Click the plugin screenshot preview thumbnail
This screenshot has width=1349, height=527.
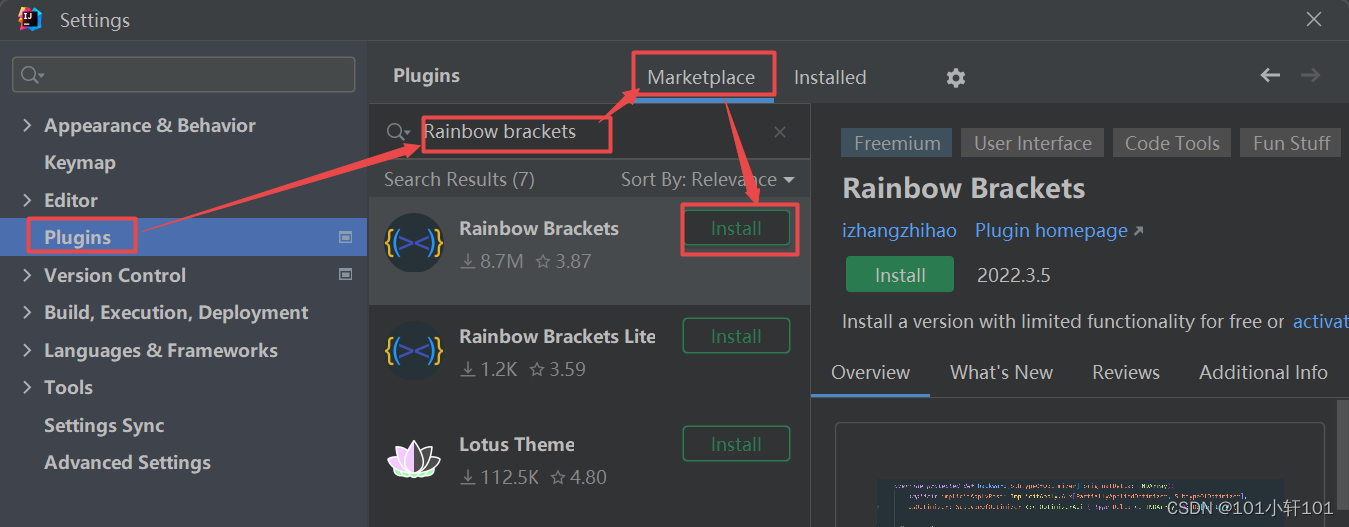1079,475
